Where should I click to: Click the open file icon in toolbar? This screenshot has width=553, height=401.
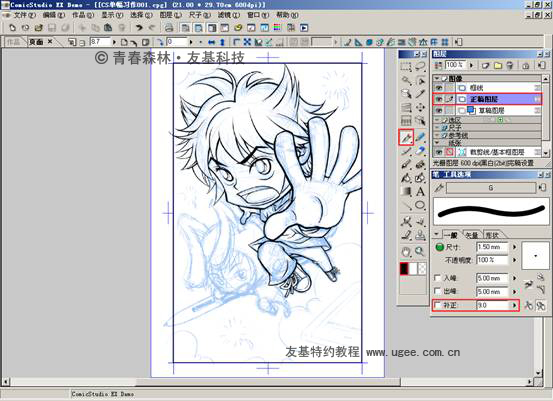point(38,28)
